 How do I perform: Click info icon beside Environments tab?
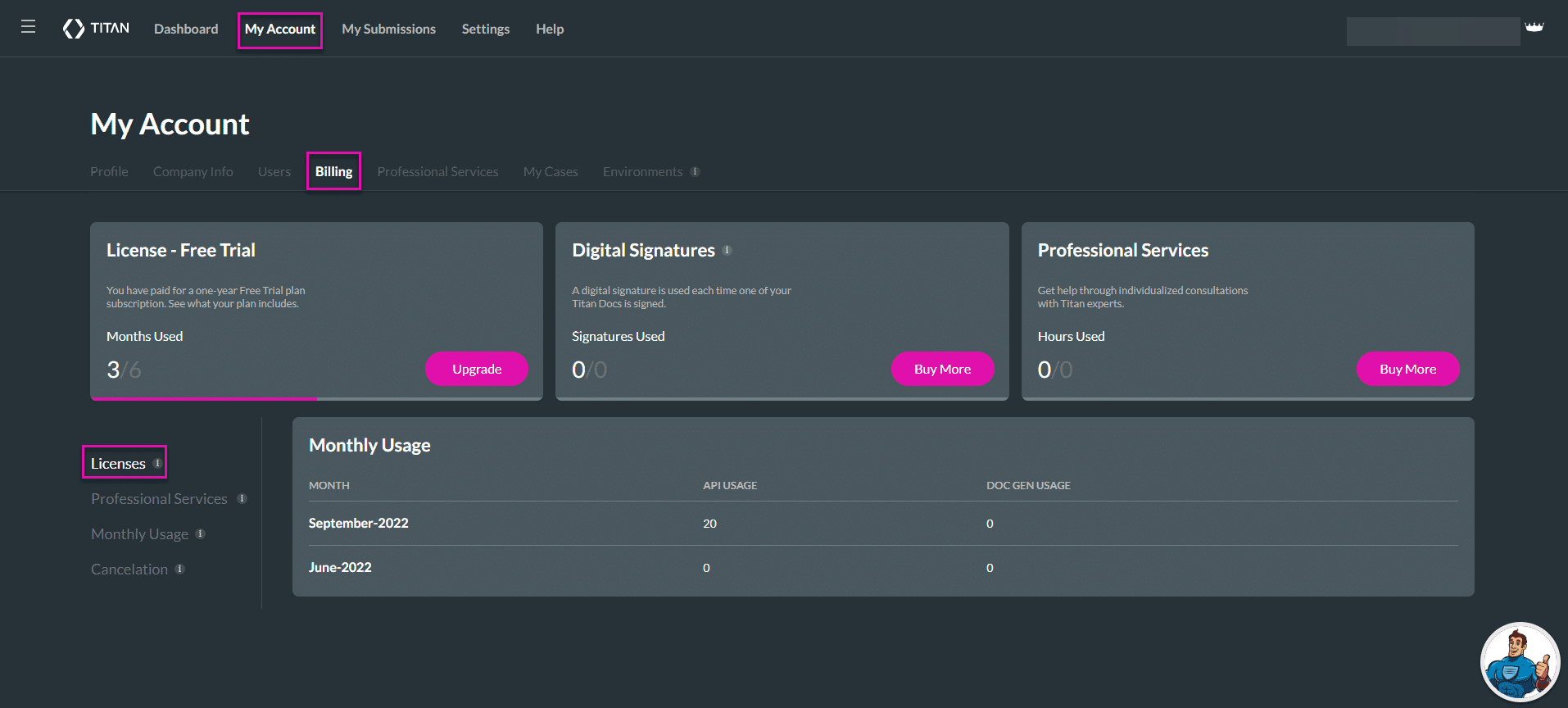point(695,172)
